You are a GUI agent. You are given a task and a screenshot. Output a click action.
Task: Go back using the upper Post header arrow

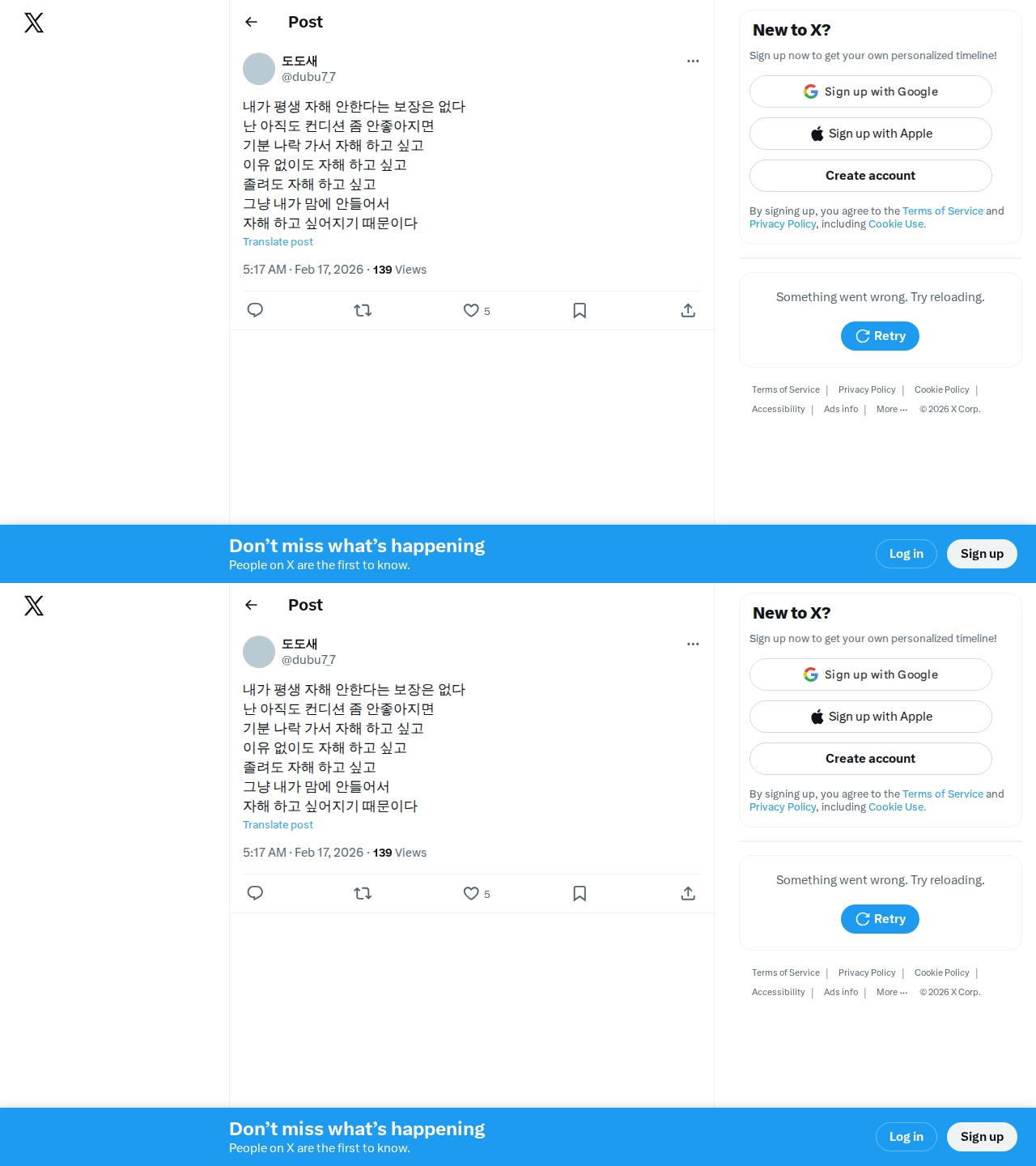coord(251,22)
